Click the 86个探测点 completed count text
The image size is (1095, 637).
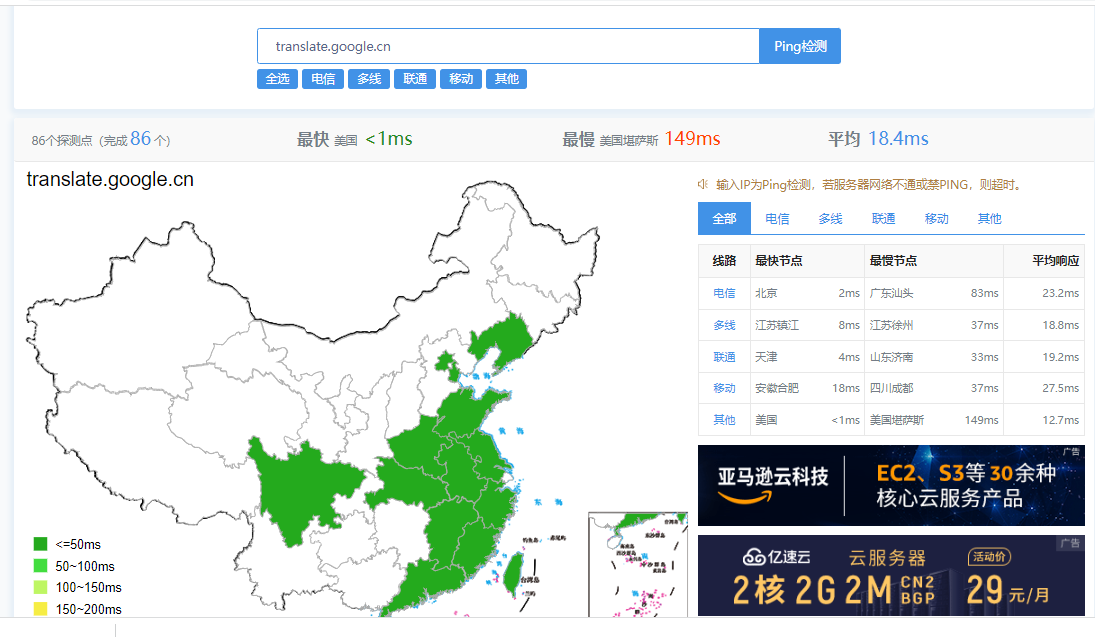click(101, 139)
